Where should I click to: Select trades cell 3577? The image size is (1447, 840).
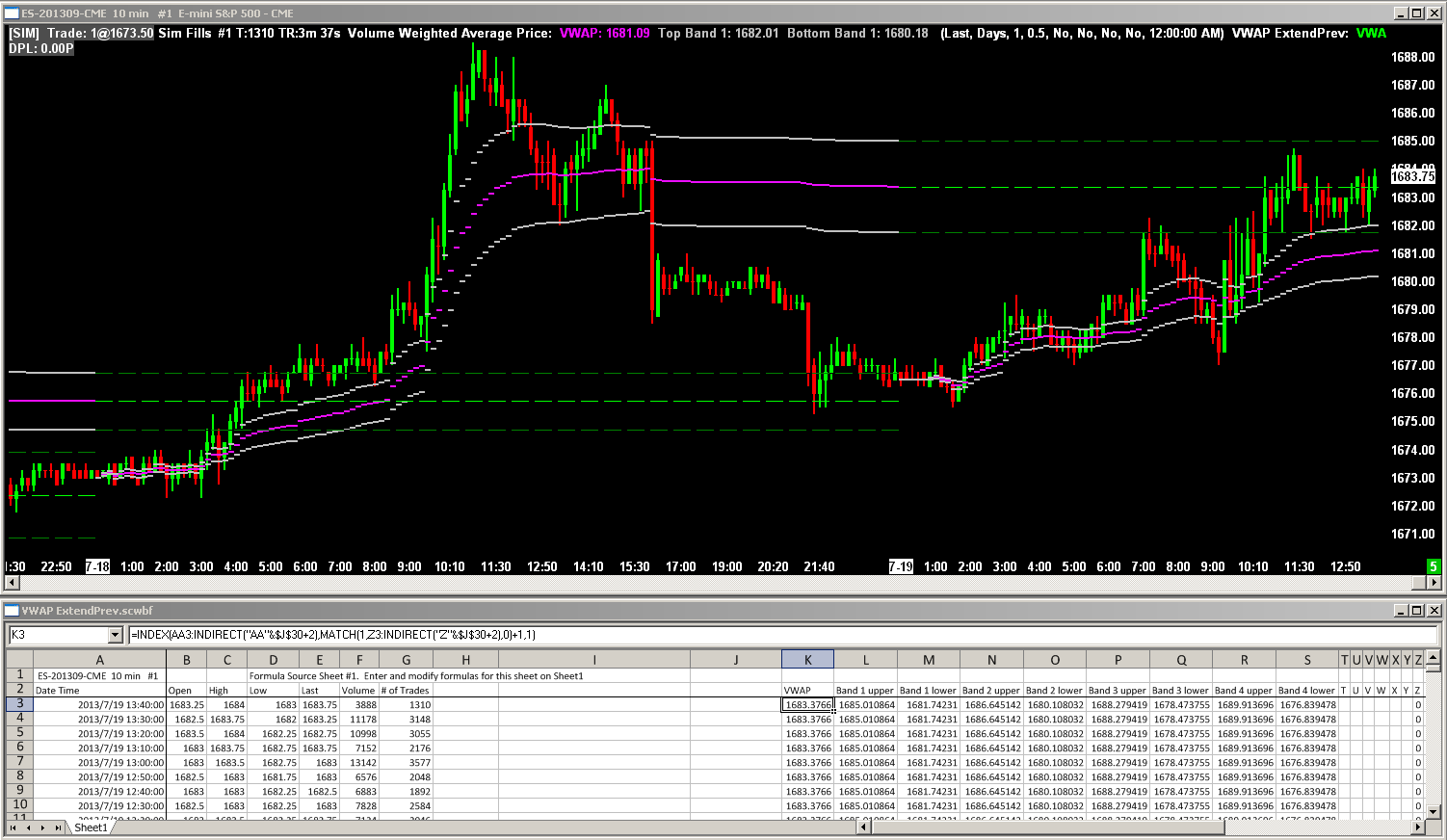point(407,763)
